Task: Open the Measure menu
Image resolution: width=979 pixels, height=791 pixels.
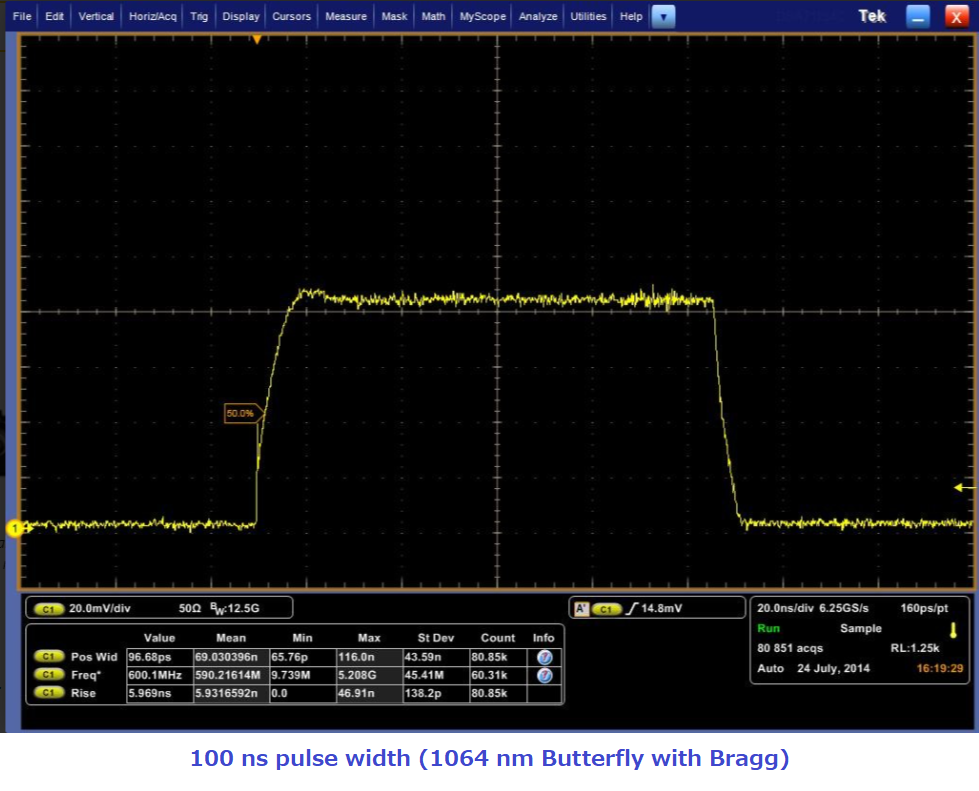Action: (346, 17)
